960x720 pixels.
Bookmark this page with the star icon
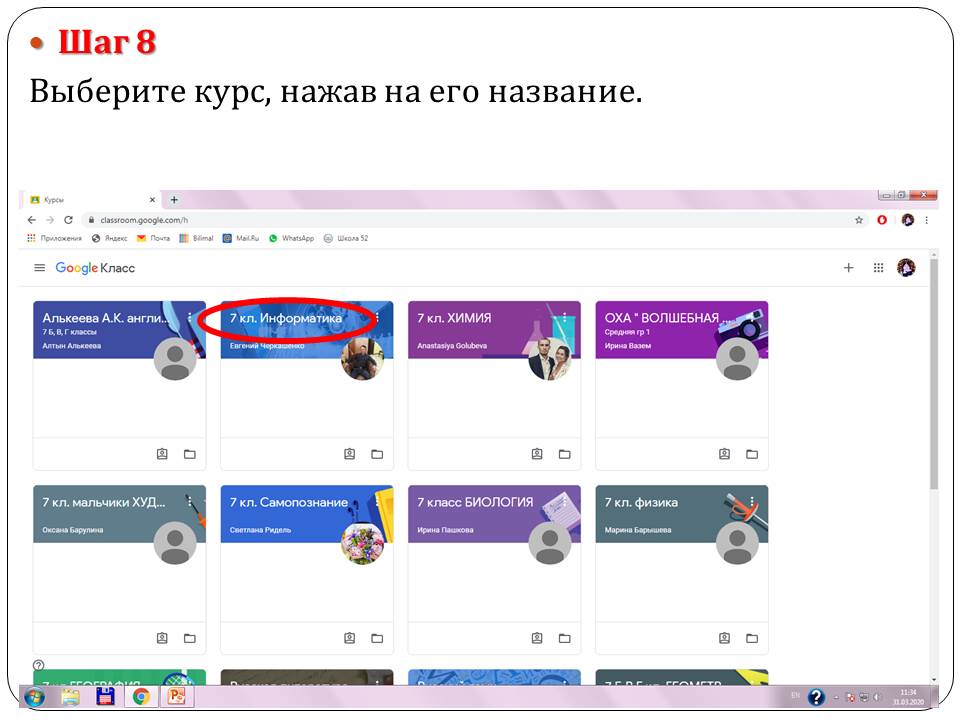point(859,220)
